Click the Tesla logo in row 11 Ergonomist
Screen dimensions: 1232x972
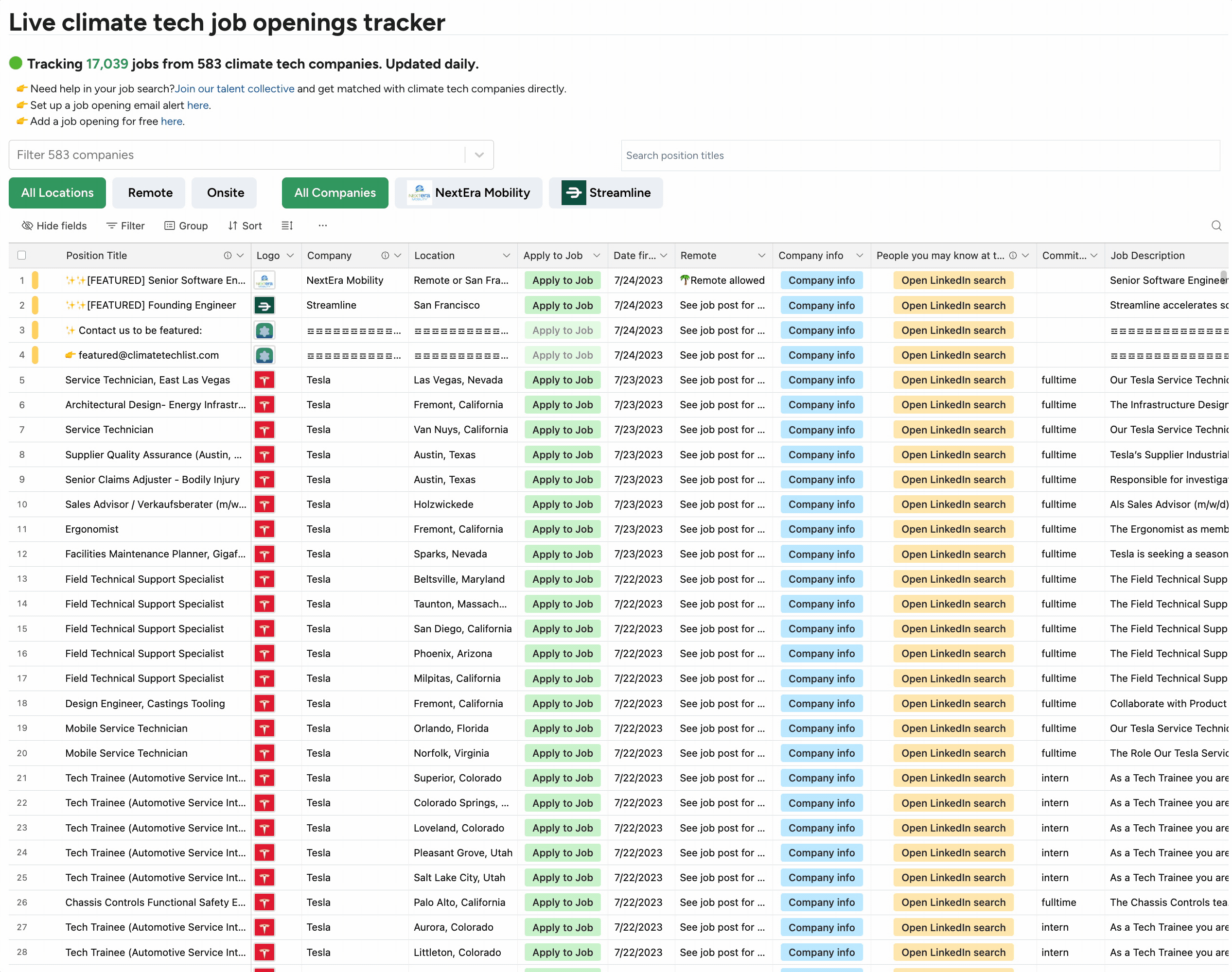[264, 529]
